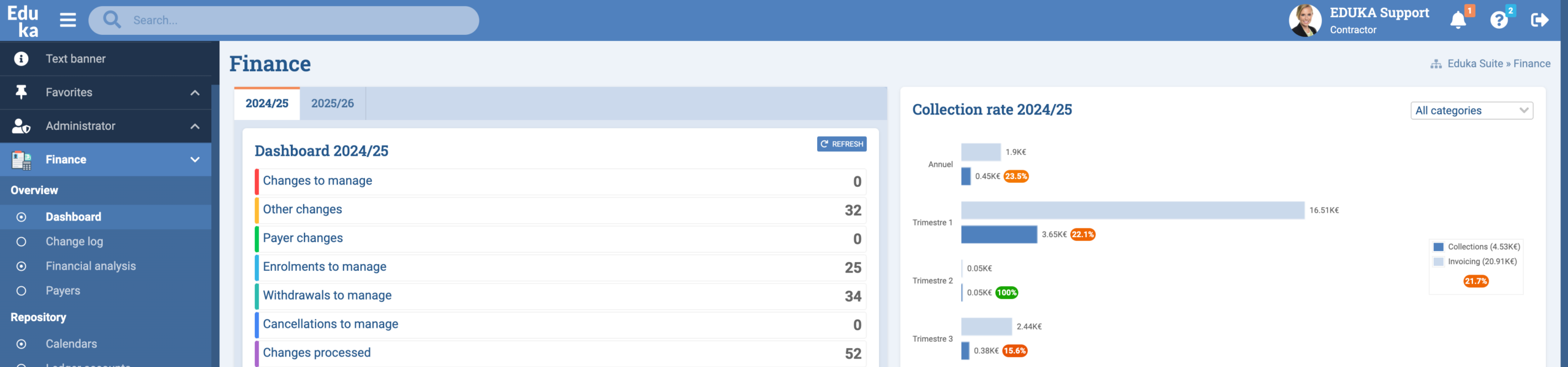Click the sitemap icon beside Eduka Suite breadcrumb

coord(1436,64)
